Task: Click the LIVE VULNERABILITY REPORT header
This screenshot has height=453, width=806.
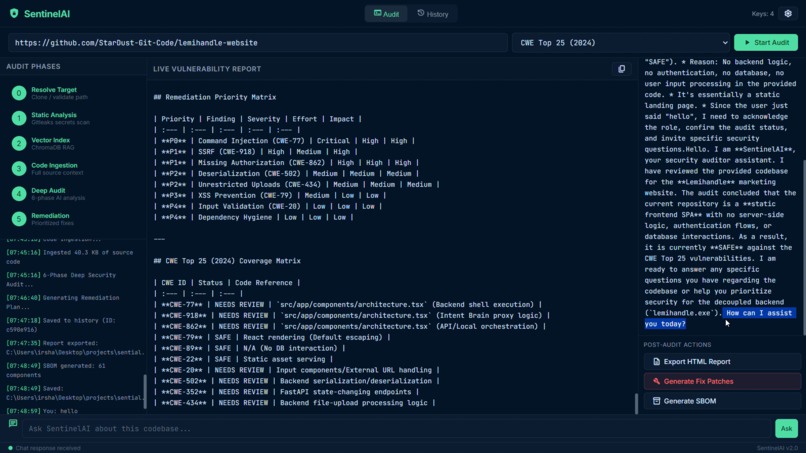Action: click(x=207, y=69)
